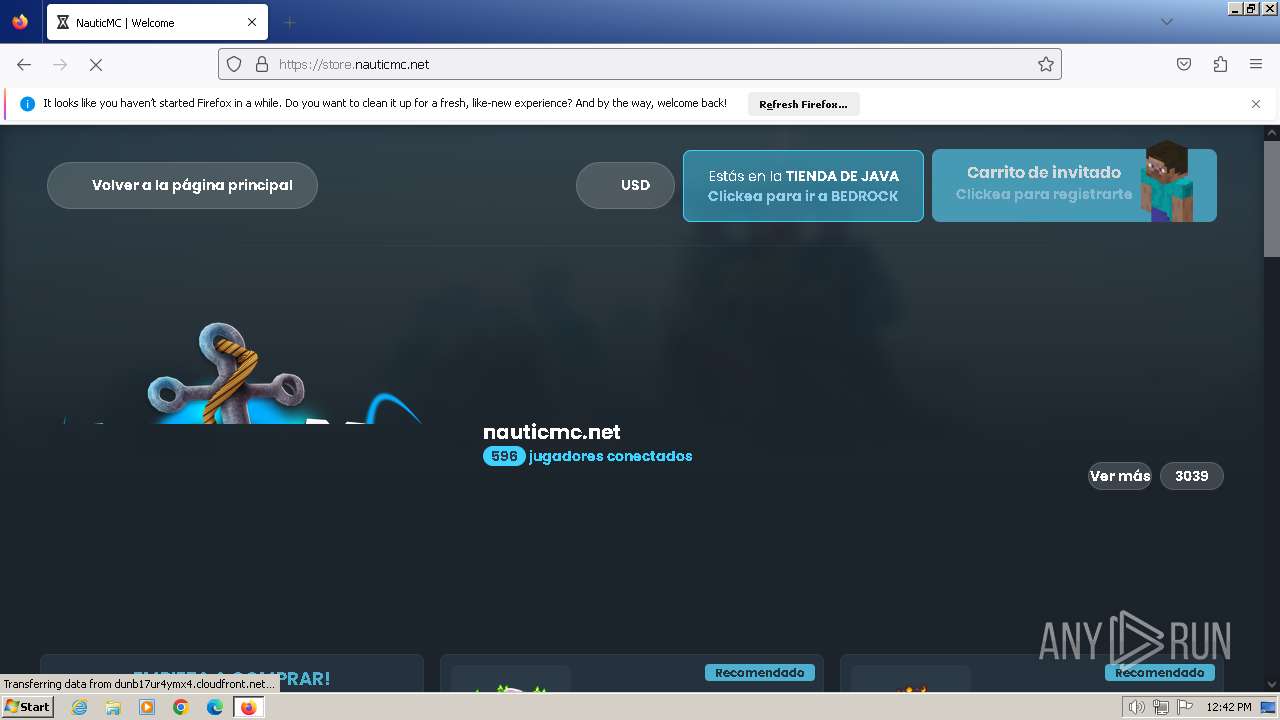Open Save to Pocket

coord(1184,64)
